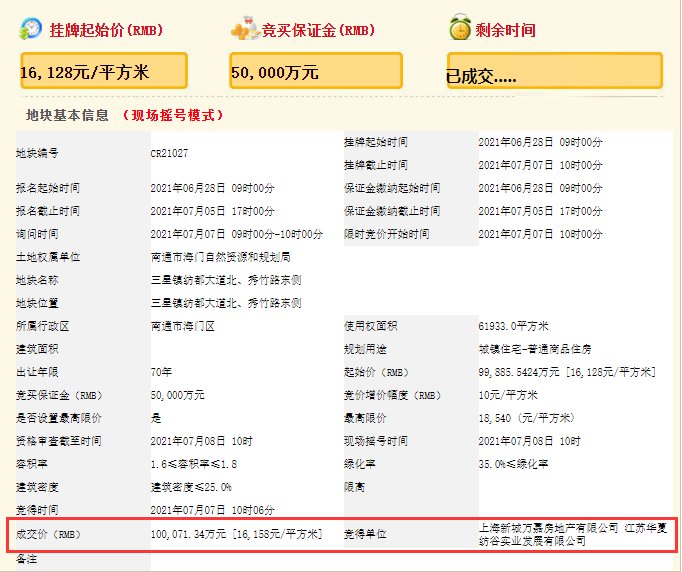The width and height of the screenshot is (682, 572).
Task: Click 挂牌起始时间 value 2021年06月28日 09时00分
Action: coord(540,142)
